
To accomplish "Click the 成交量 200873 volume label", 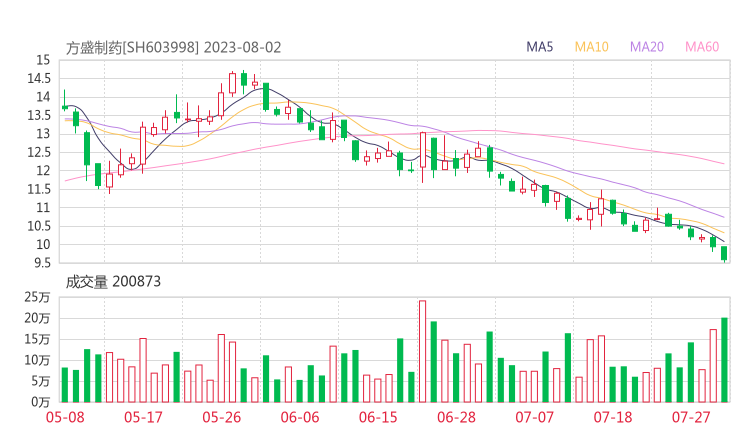I will pyautogui.click(x=113, y=282).
